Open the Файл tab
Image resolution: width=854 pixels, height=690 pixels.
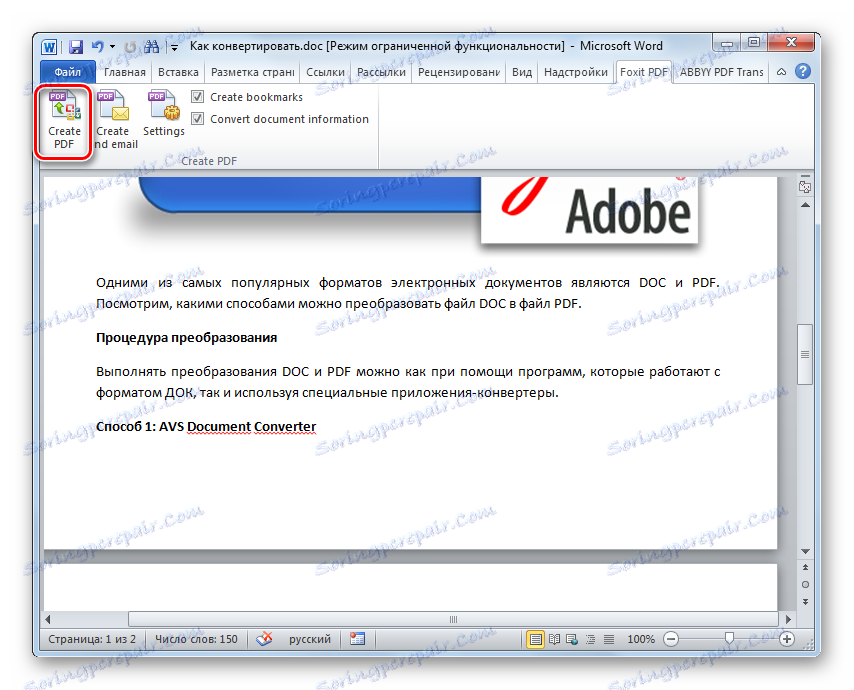(x=68, y=72)
